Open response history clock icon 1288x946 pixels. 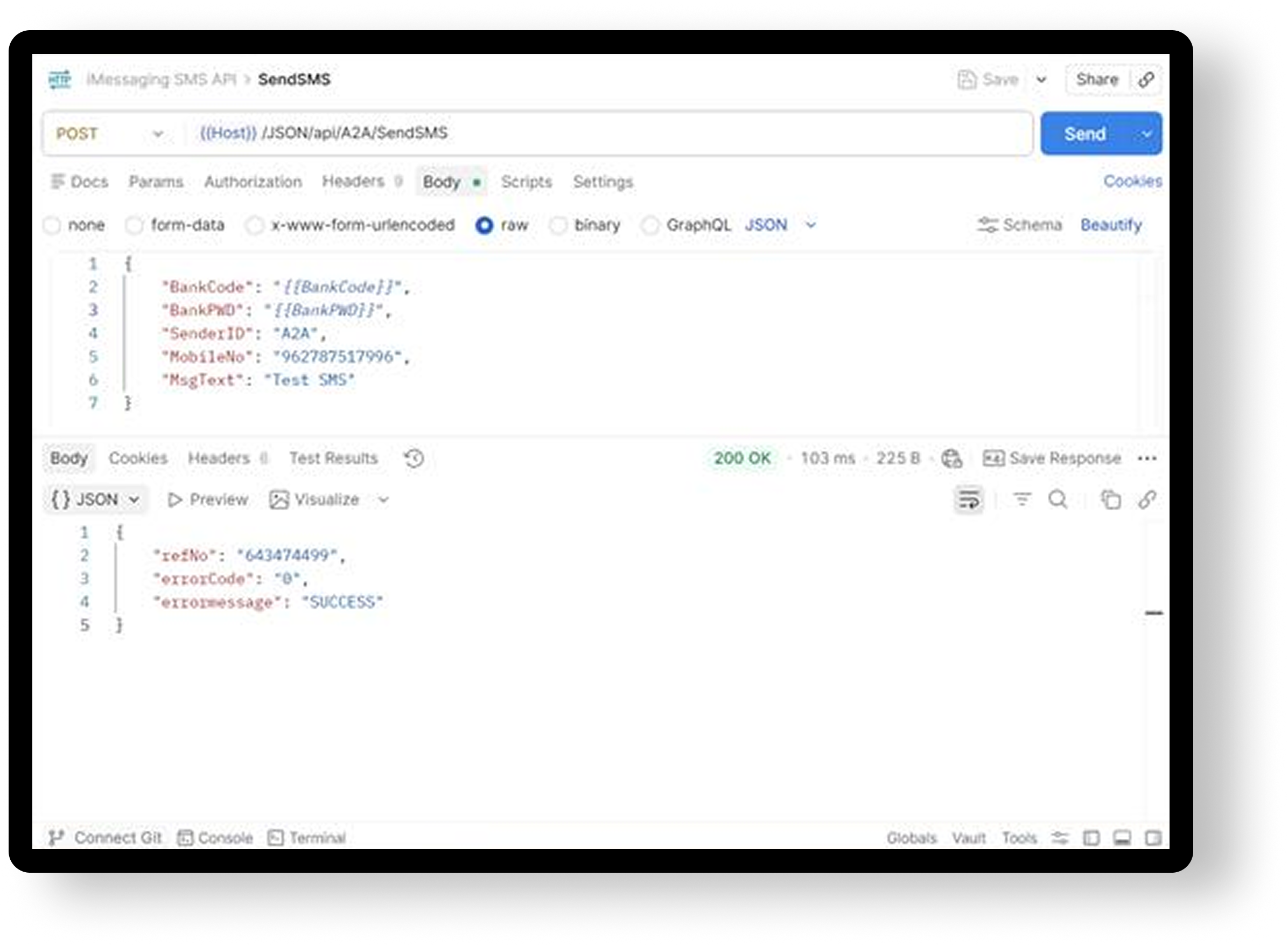[x=414, y=458]
